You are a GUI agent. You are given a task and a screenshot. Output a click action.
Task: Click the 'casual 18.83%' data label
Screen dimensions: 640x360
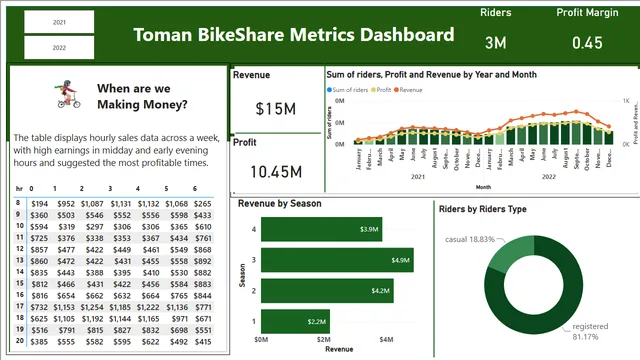coord(470,239)
